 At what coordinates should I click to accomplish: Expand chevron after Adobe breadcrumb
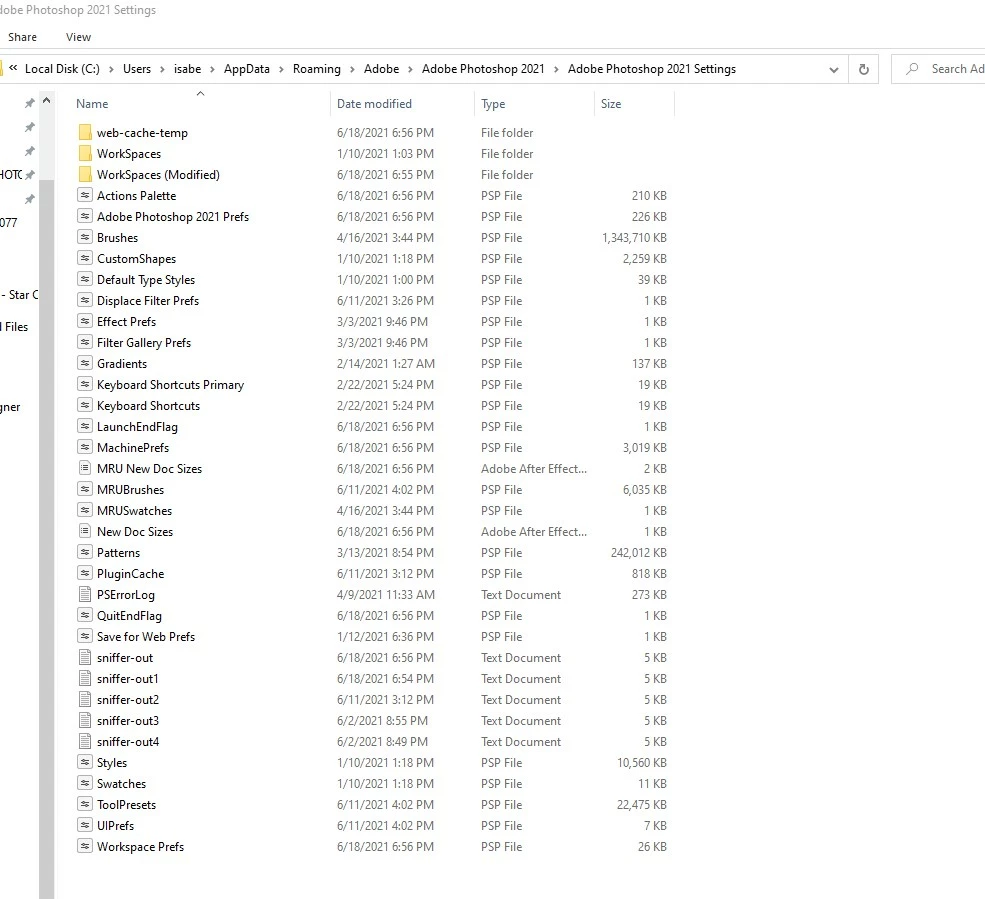(410, 69)
